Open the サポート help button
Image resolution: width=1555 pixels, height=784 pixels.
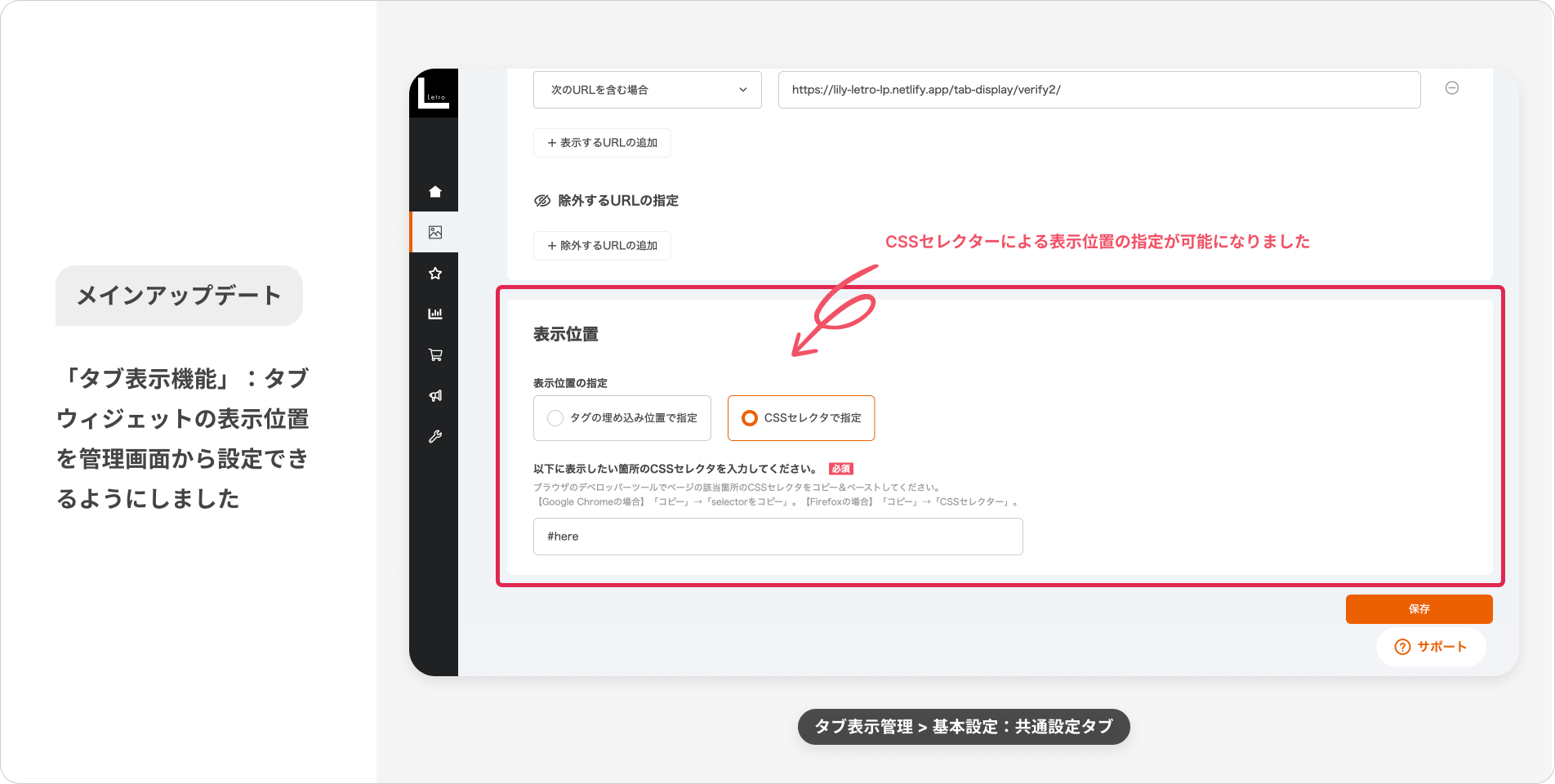pos(1431,647)
